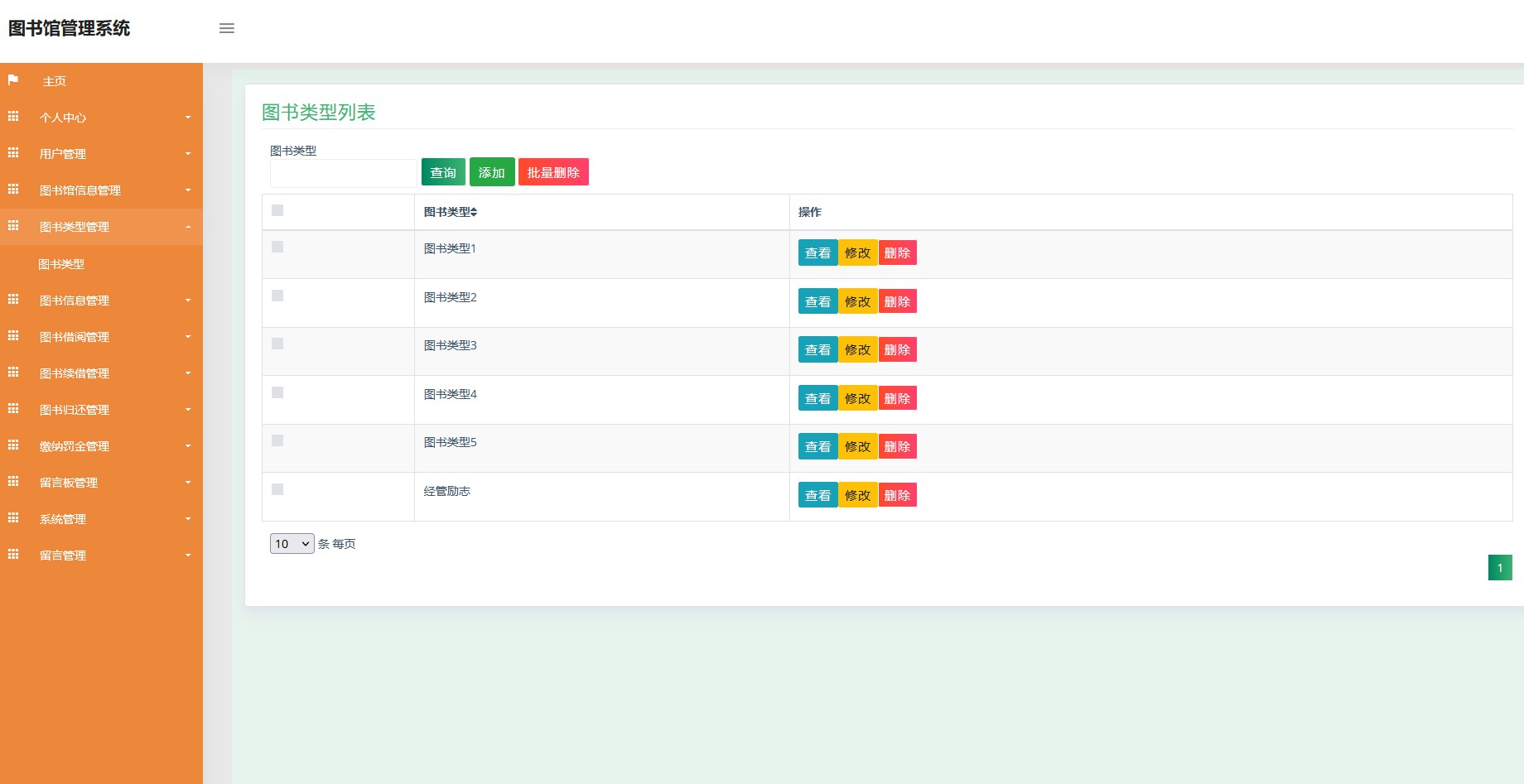Open 留言板管理 in the sidebar
The image size is (1524, 784).
coord(101,483)
